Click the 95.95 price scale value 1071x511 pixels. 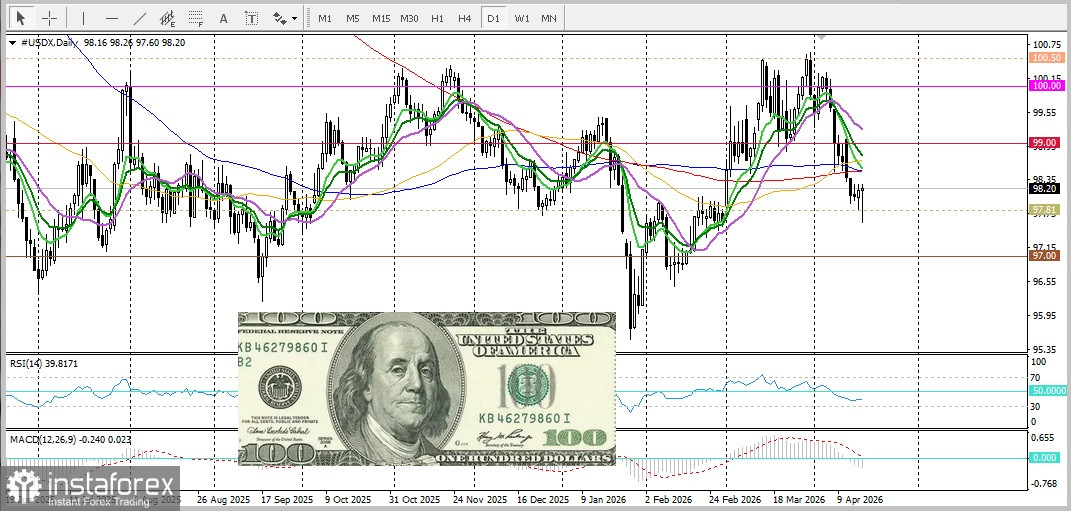(1044, 316)
